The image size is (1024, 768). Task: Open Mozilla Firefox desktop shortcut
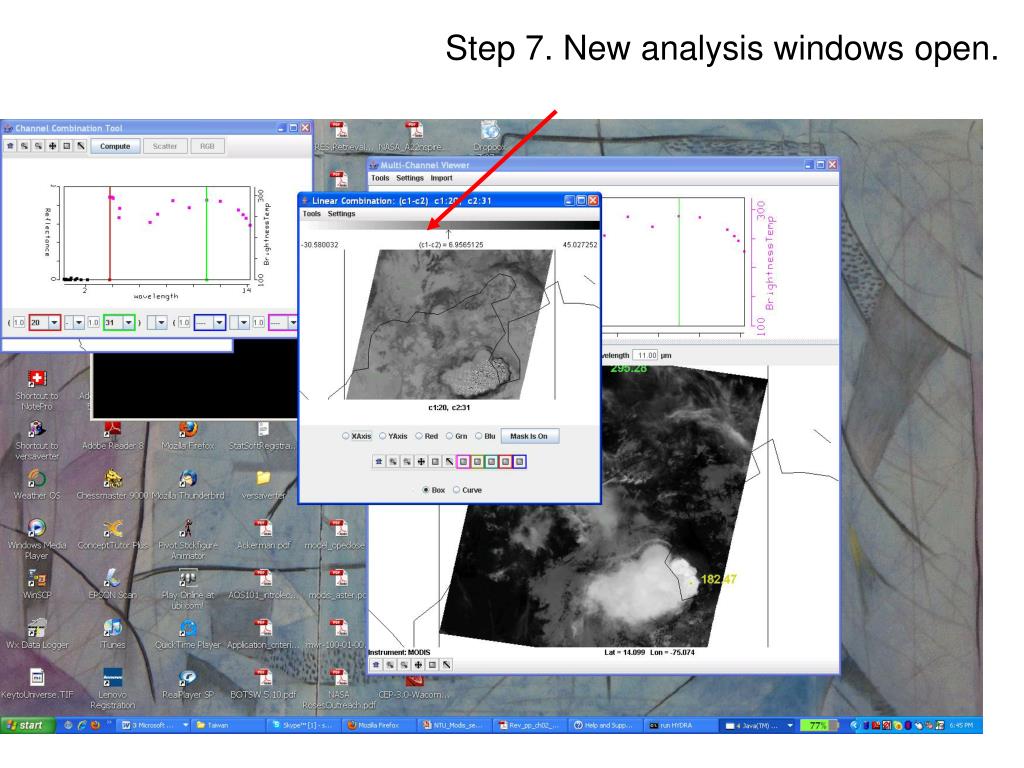[x=188, y=436]
